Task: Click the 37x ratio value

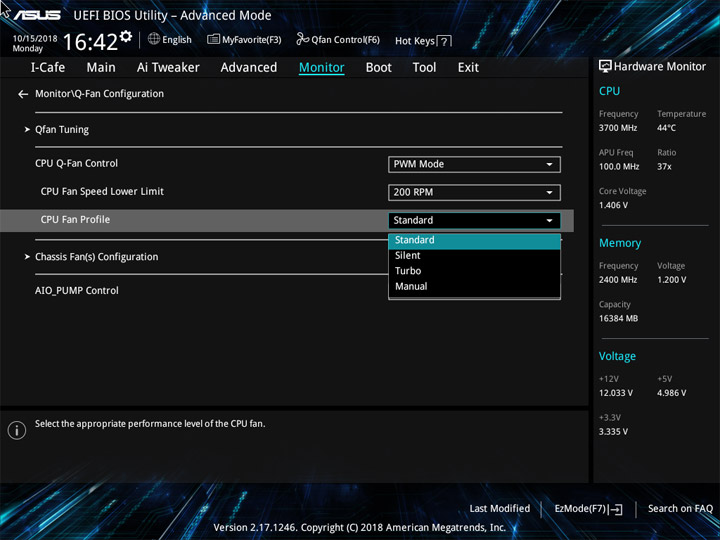Action: (664, 167)
